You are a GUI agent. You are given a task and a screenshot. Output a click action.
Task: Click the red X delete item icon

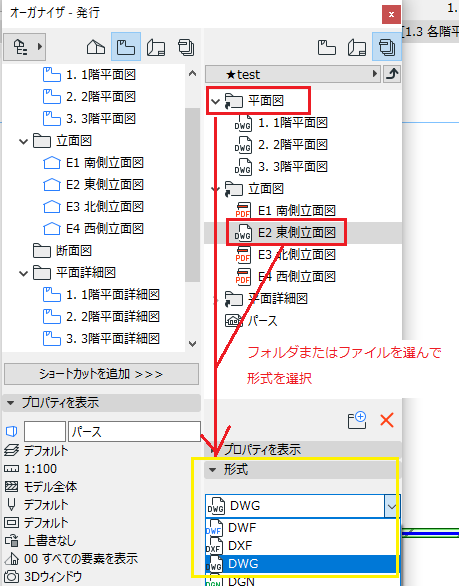click(x=387, y=420)
